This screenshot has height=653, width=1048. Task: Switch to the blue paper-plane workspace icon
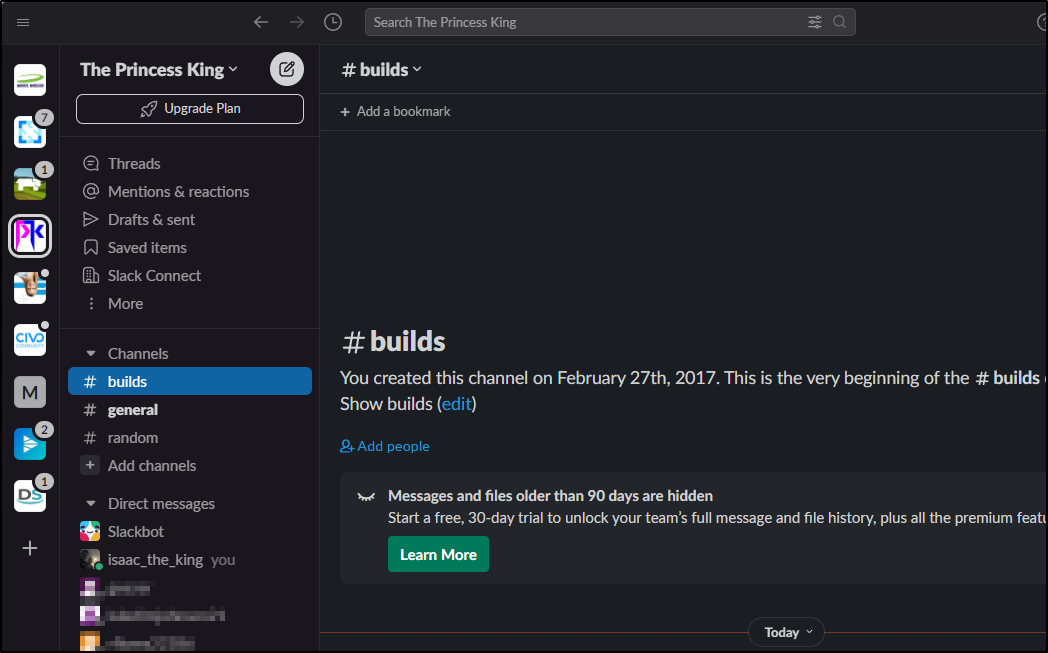coord(30,444)
